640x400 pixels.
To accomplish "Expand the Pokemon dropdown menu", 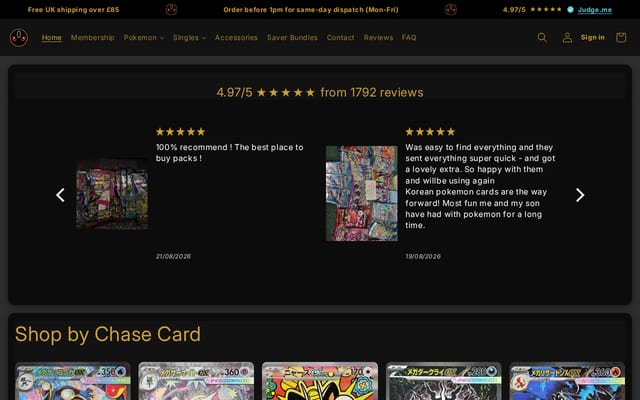I will click(144, 38).
